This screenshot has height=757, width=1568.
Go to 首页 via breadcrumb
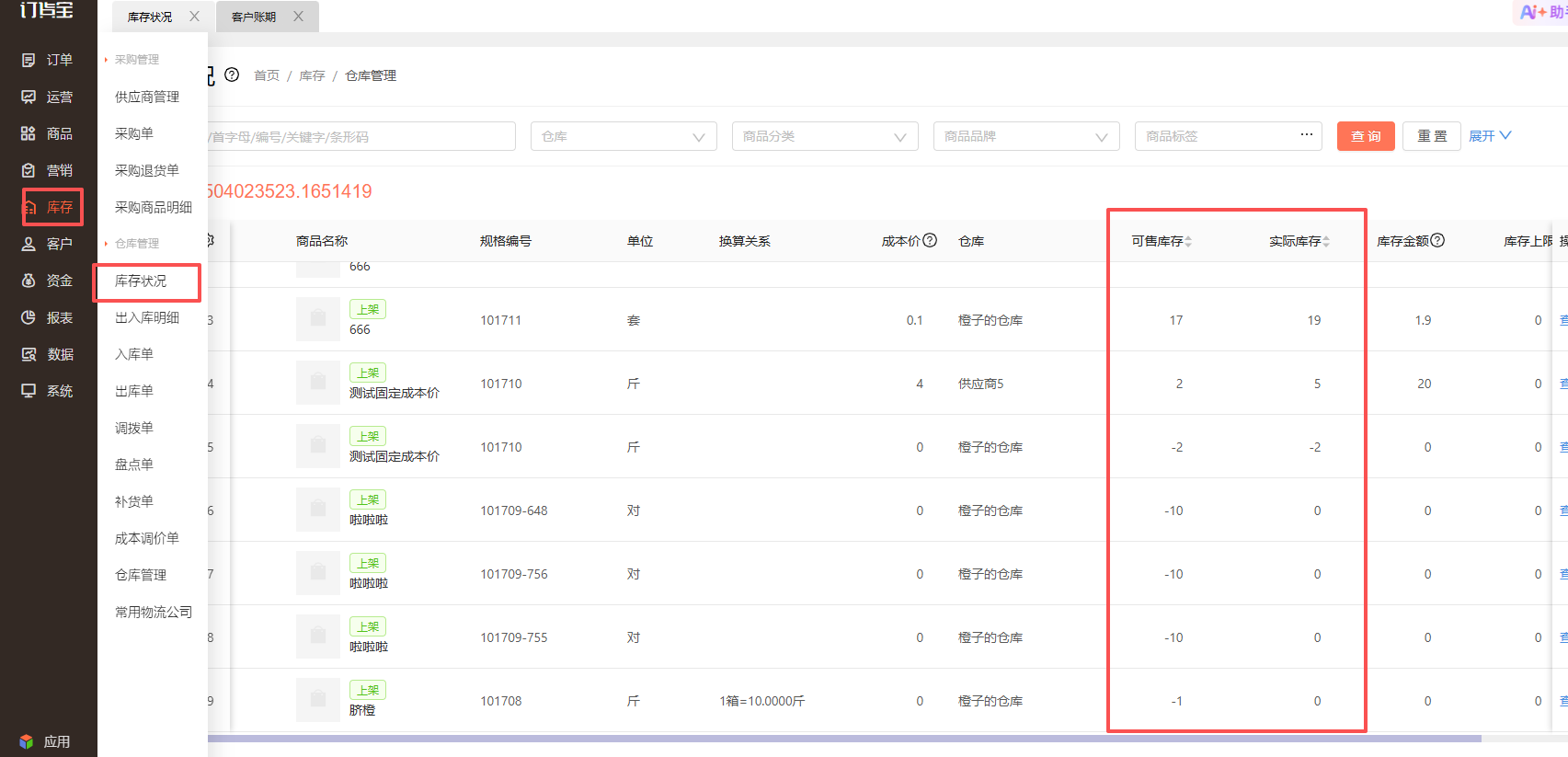267,75
